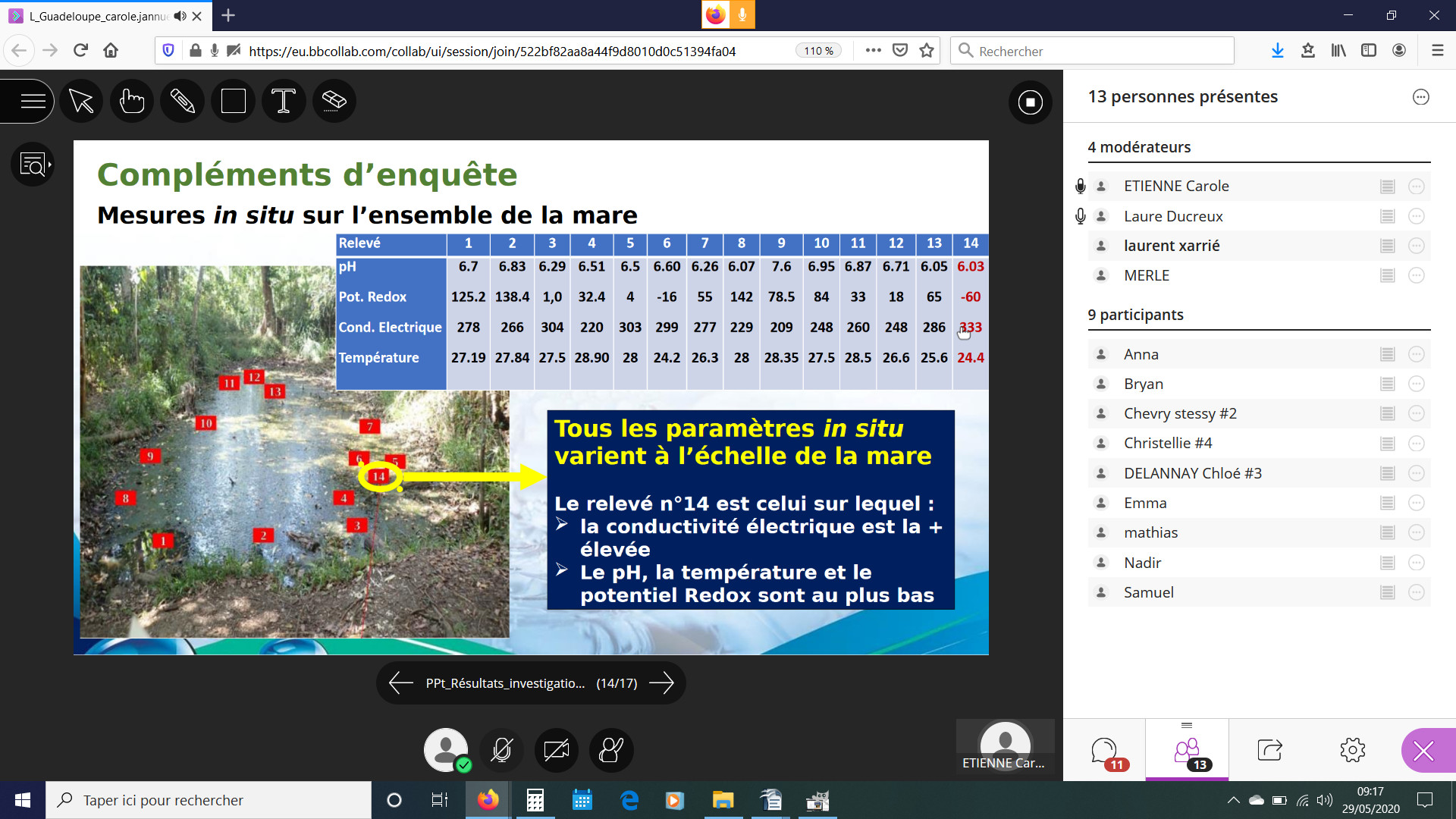Select the eraser clear tool

point(334,101)
